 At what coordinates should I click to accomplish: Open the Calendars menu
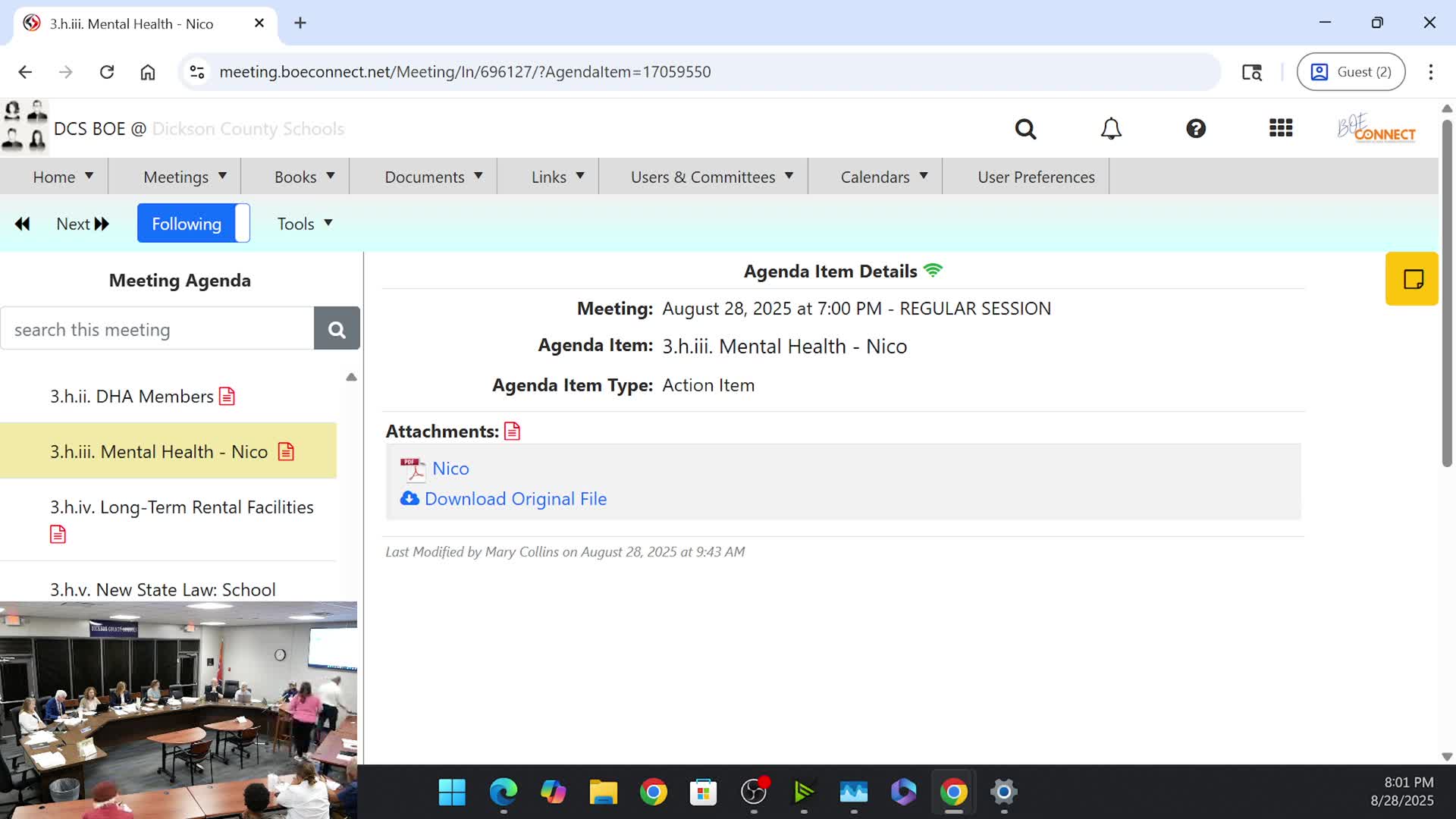pyautogui.click(x=883, y=177)
